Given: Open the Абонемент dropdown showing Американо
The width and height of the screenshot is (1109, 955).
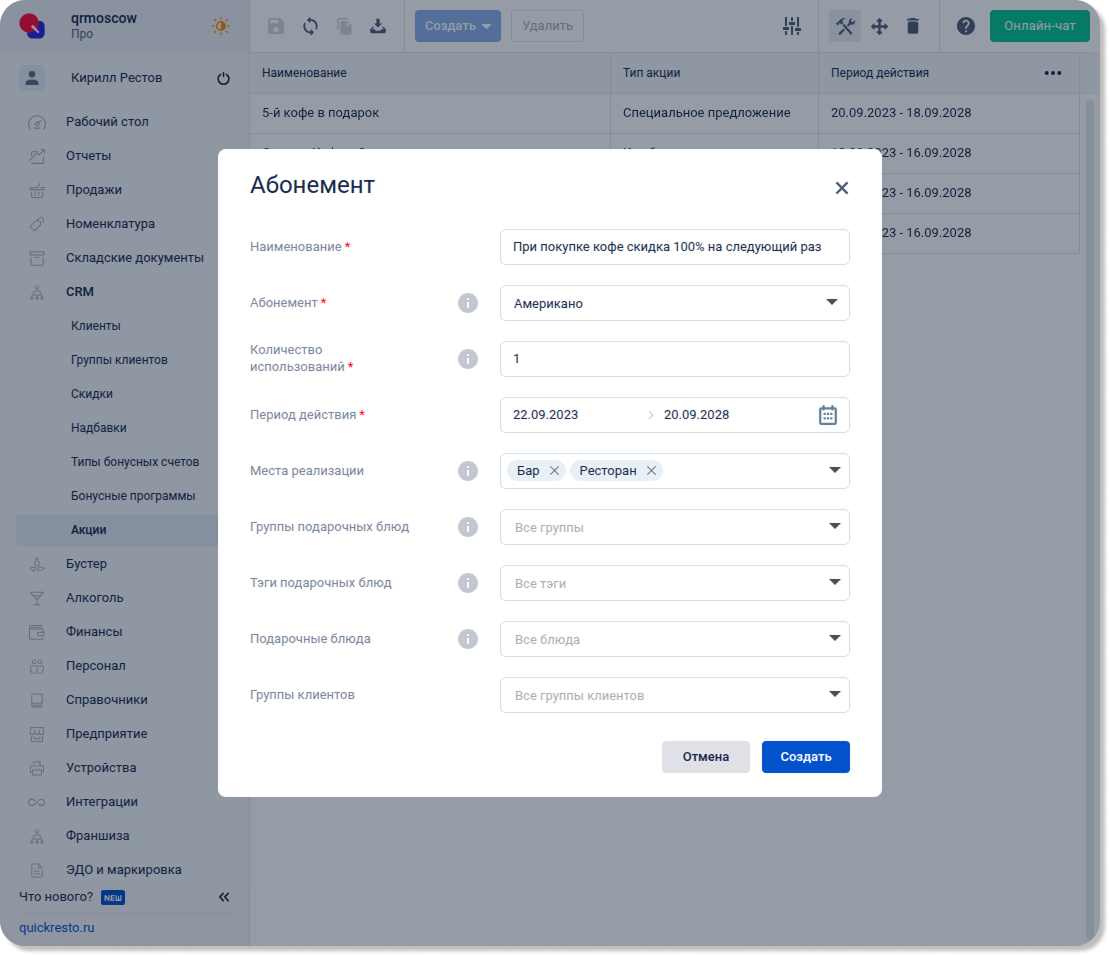Looking at the screenshot, I should pos(674,303).
